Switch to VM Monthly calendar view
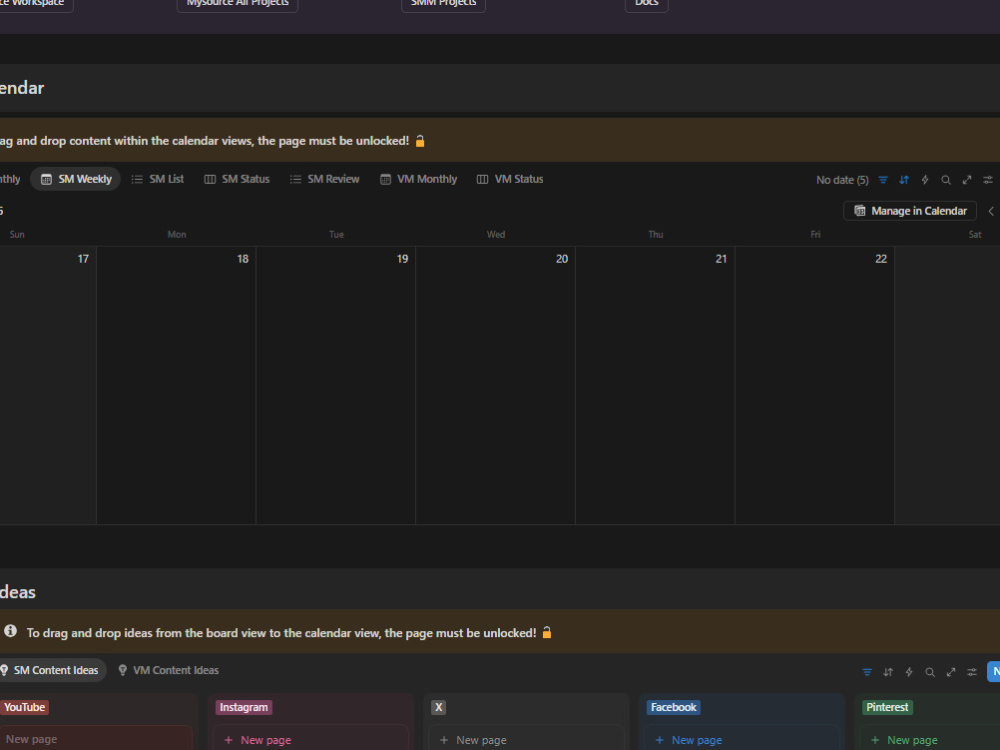Image resolution: width=1000 pixels, height=750 pixels. [418, 179]
